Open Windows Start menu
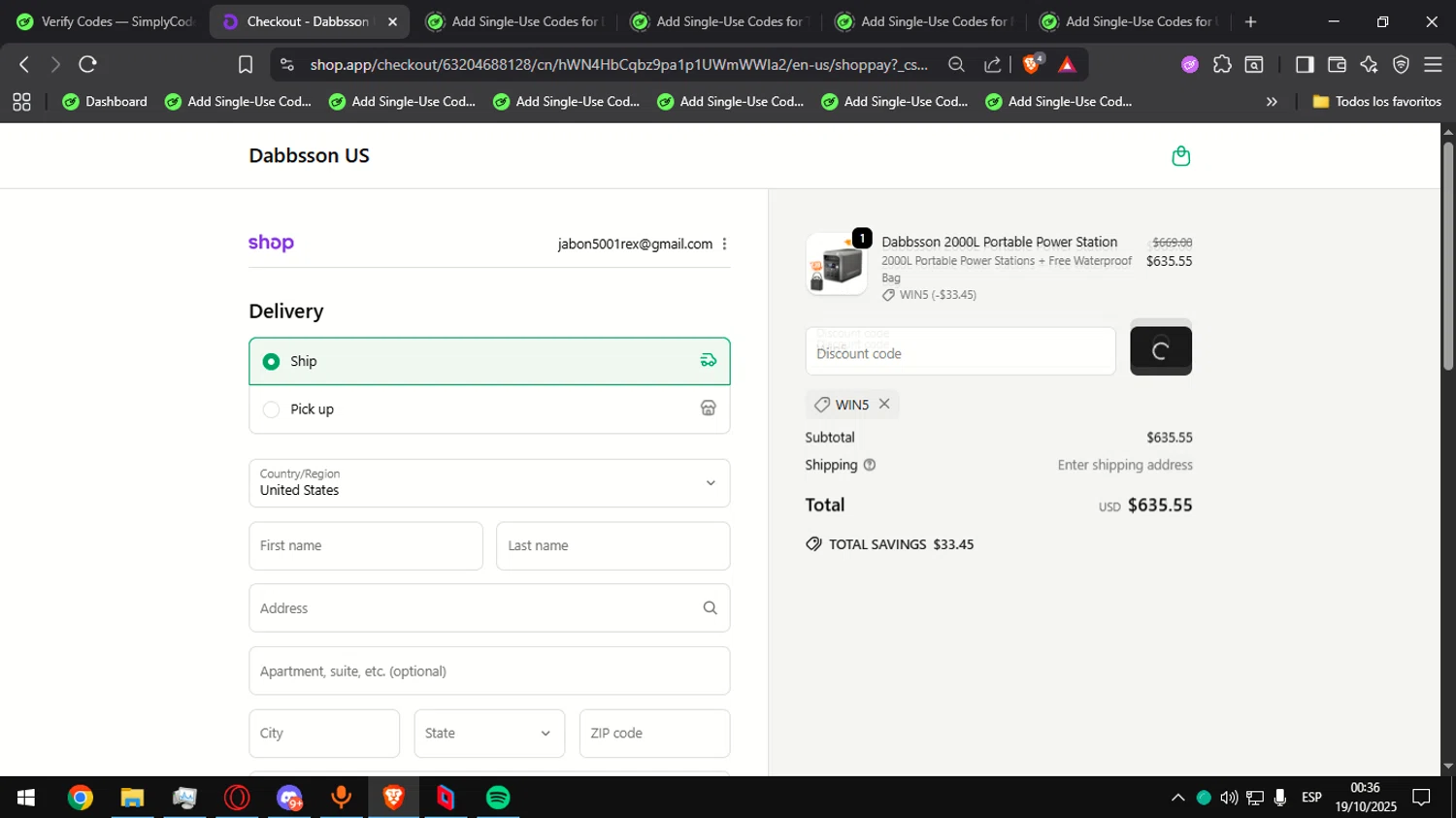The height and width of the screenshot is (818, 1456). coord(26,798)
